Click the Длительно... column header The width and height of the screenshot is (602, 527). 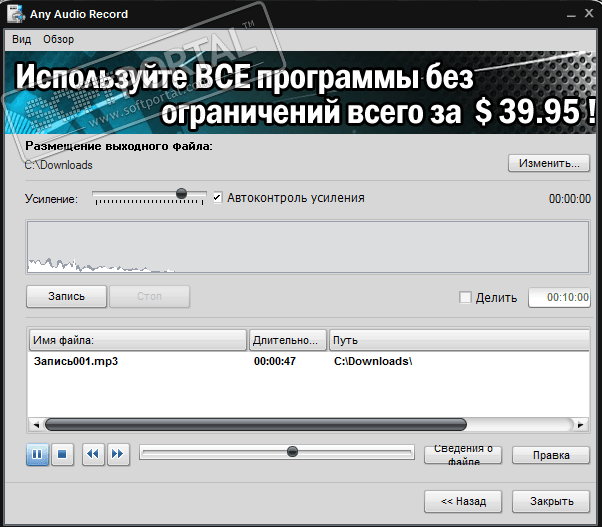pyautogui.click(x=288, y=340)
